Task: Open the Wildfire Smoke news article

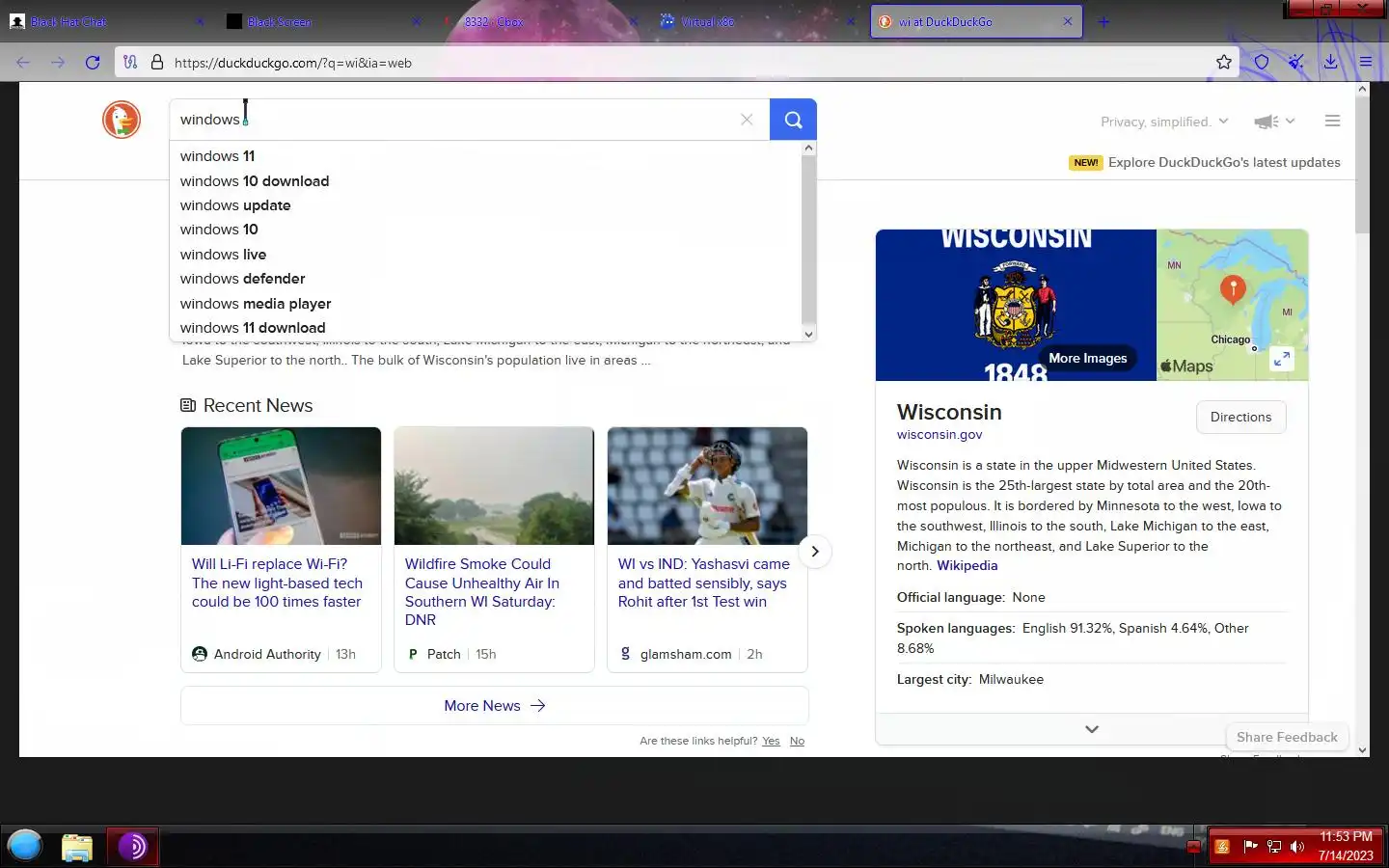Action: click(x=482, y=592)
